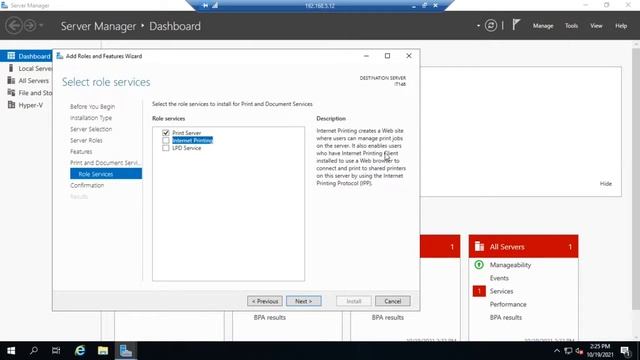Open the Action Center notification icon
This screenshot has height=360, width=640.
[x=625, y=351]
